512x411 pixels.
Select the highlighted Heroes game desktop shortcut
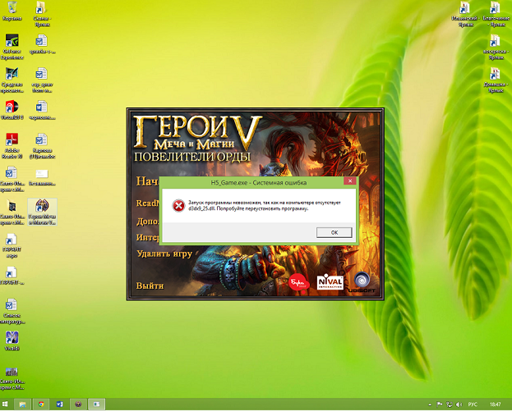pos(42,212)
